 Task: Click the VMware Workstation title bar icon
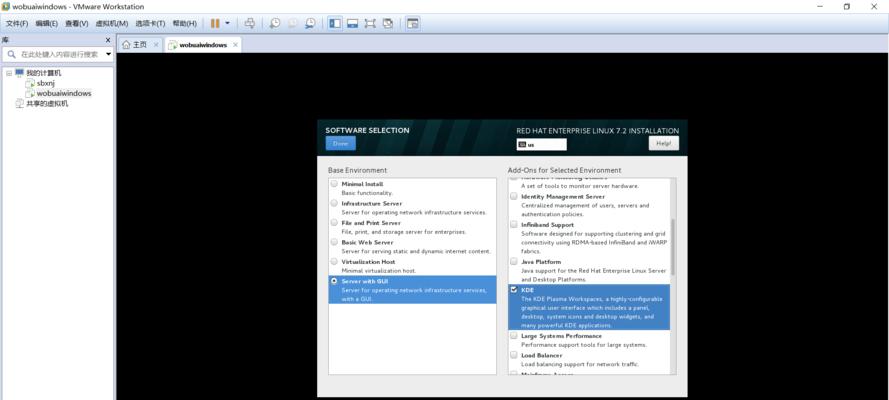pyautogui.click(x=6, y=6)
